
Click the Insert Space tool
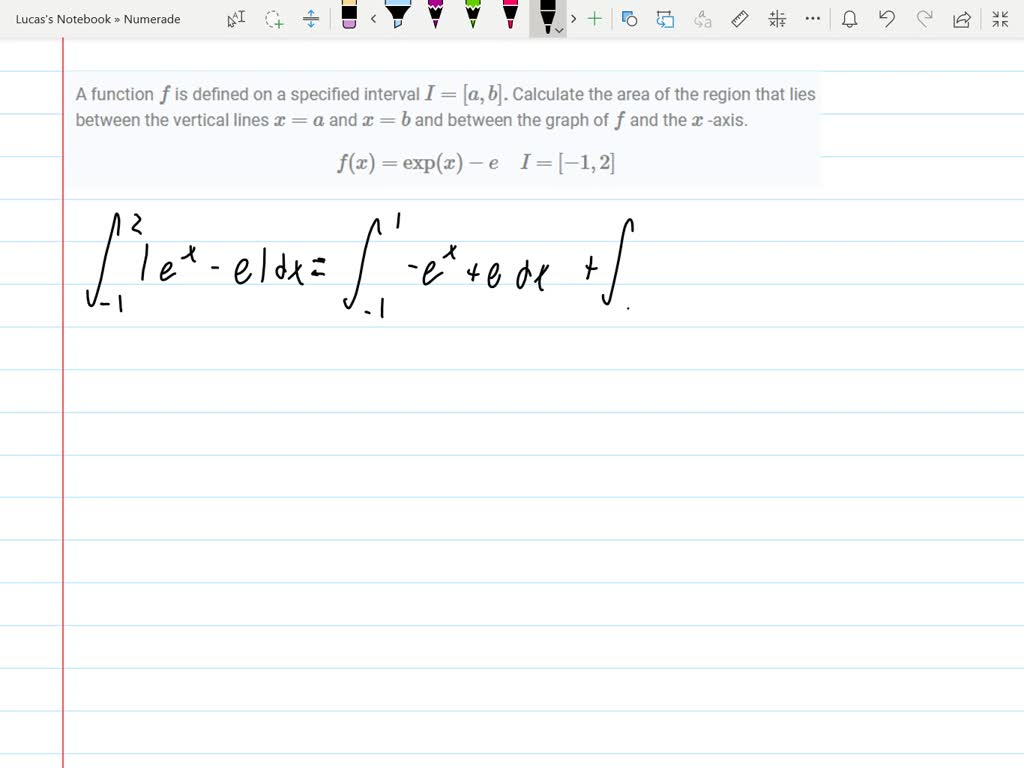[x=311, y=18]
